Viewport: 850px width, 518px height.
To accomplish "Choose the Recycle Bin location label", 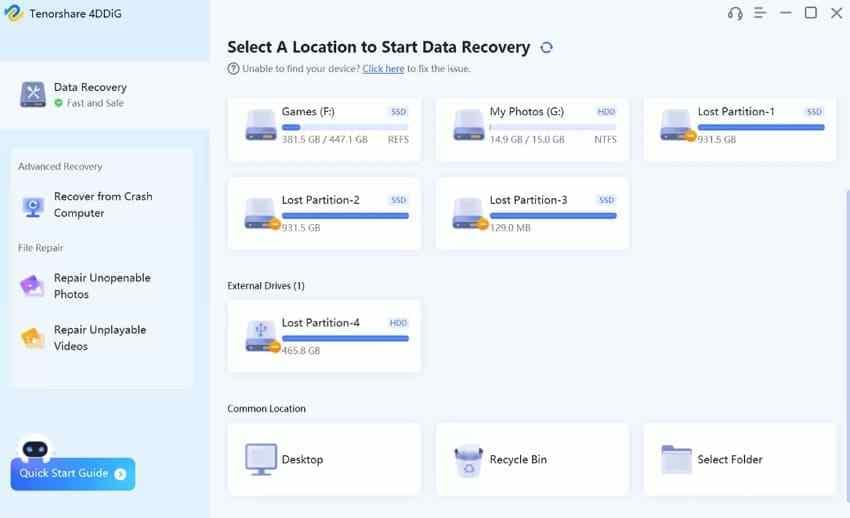I will pos(518,459).
